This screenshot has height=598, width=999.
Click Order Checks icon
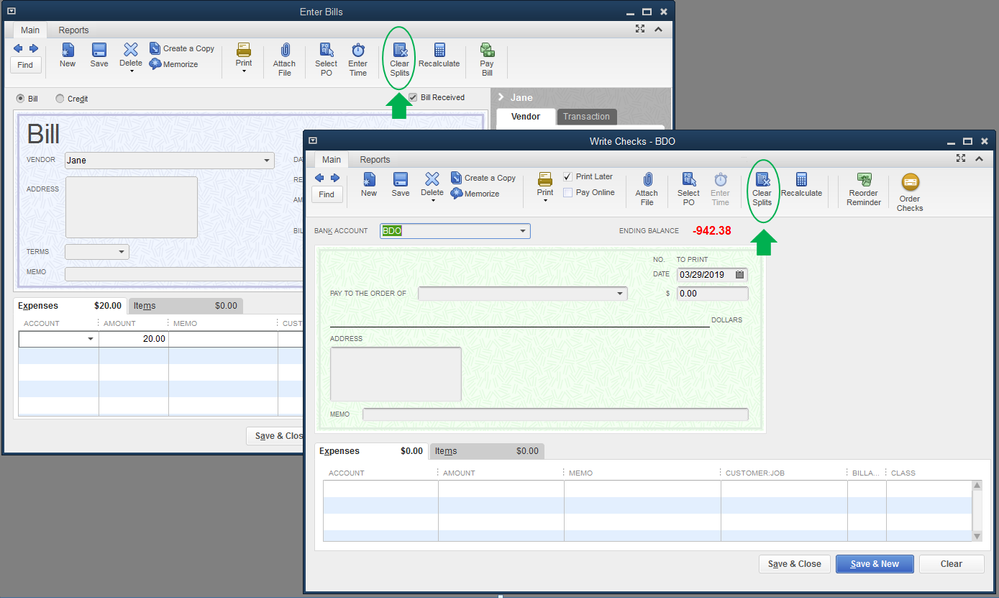pyautogui.click(x=910, y=182)
